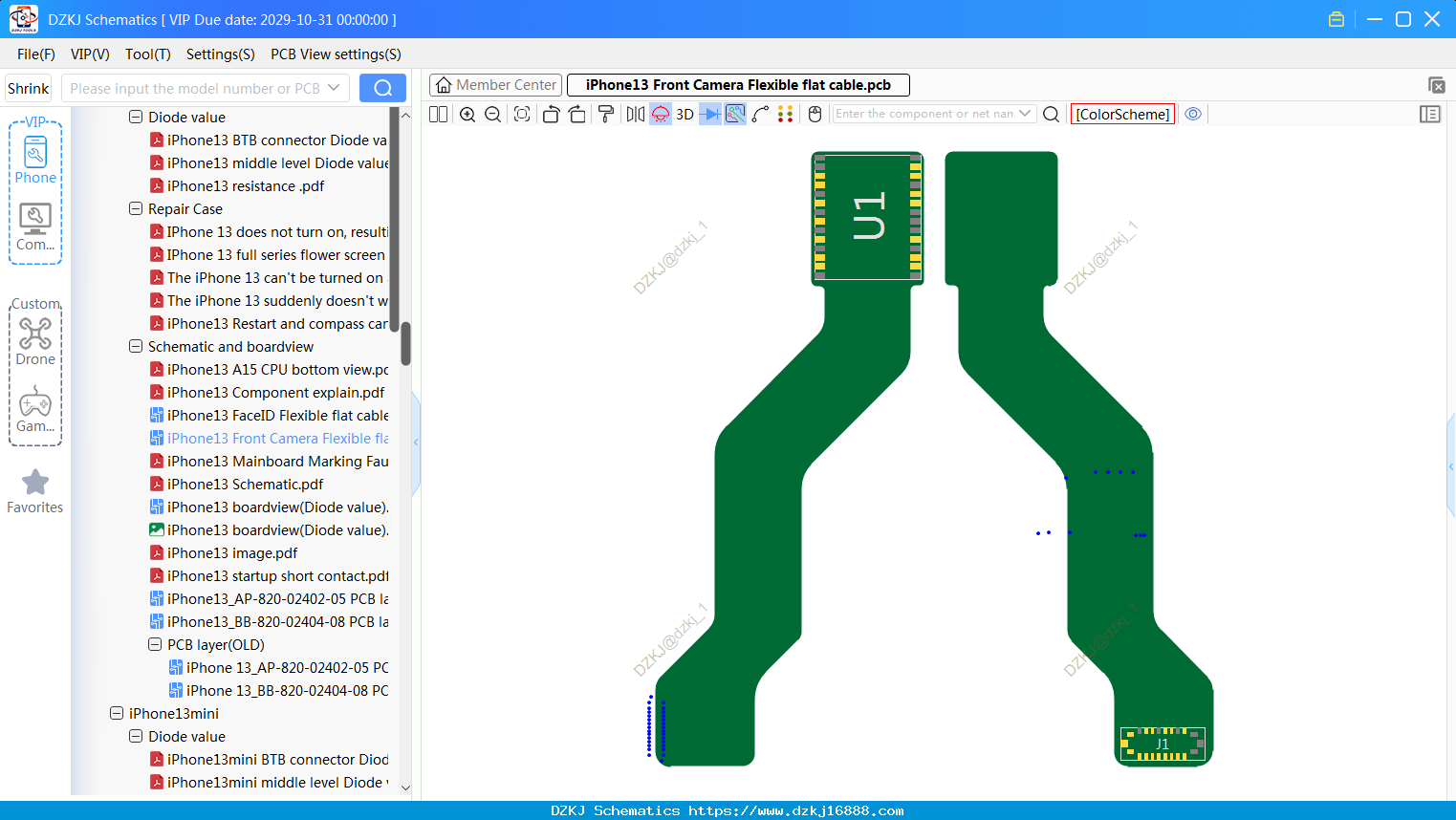Select the paint roller format icon
This screenshot has width=1456, height=820.
(605, 114)
